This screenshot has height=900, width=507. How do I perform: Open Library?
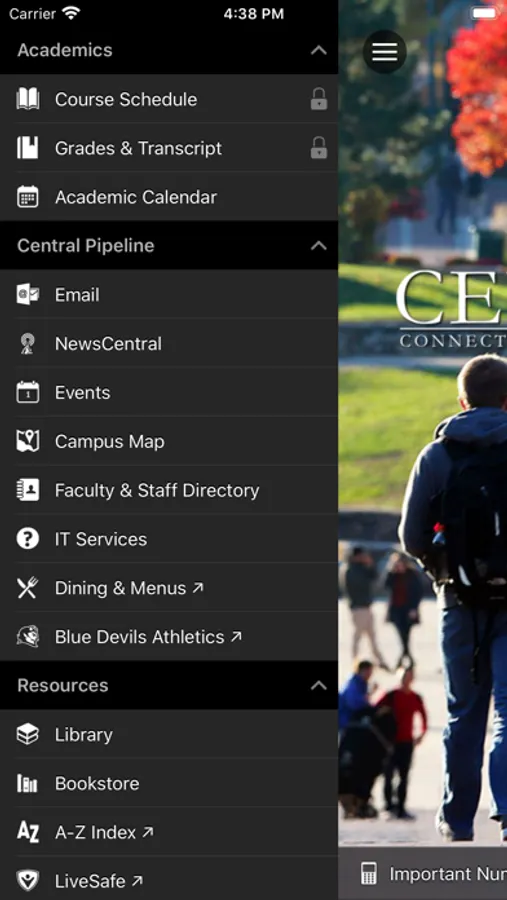pos(169,734)
